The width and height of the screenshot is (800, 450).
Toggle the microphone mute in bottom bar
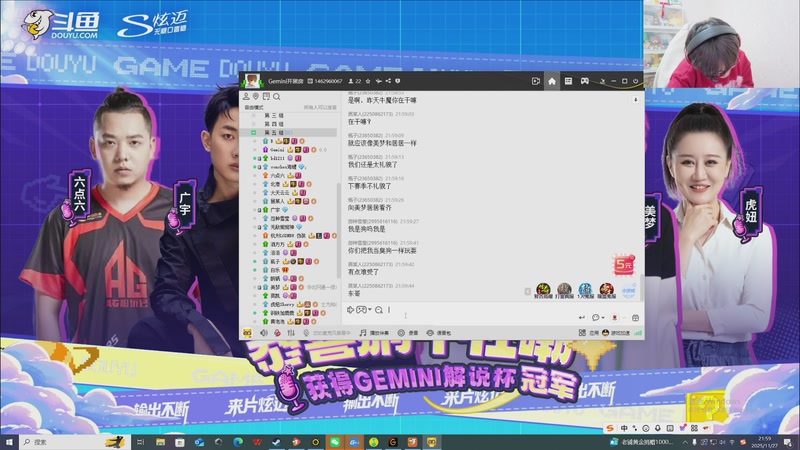306,333
